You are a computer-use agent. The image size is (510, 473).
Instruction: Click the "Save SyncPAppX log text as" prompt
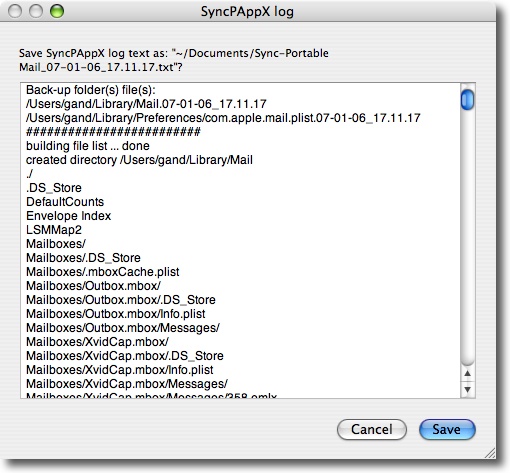174,60
